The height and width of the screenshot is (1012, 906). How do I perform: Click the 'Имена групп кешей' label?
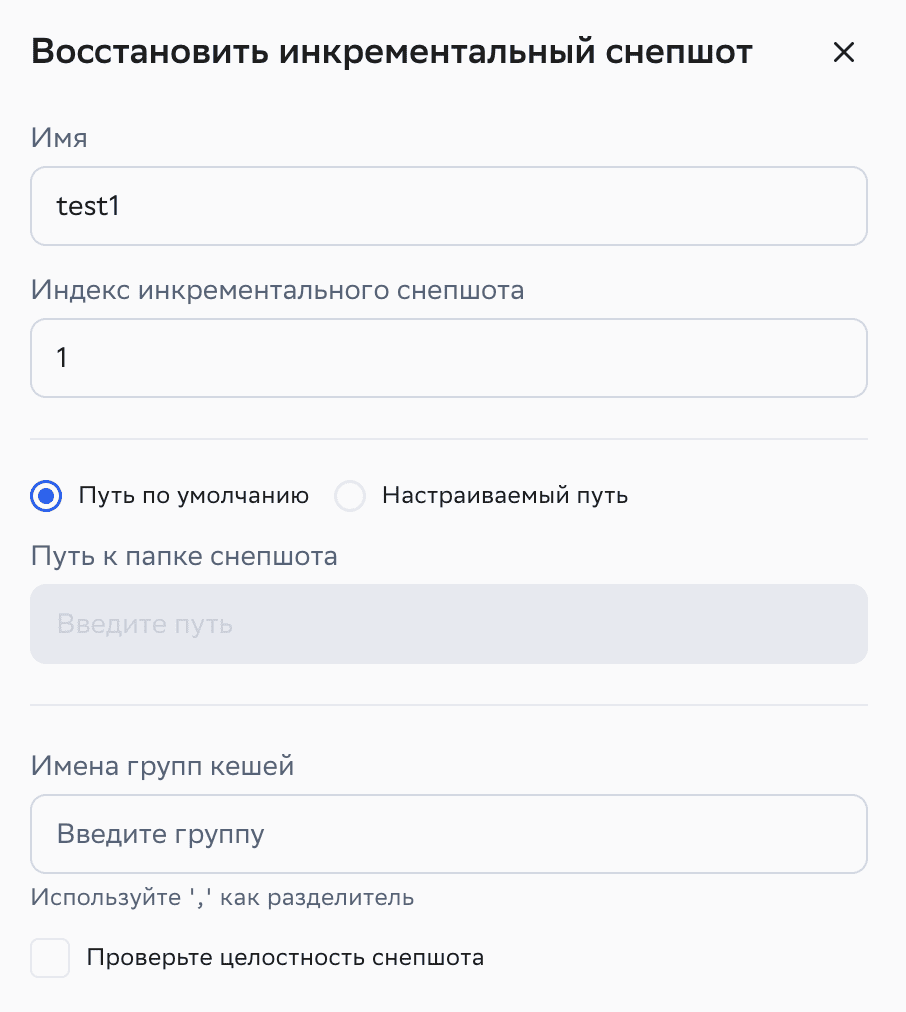[x=163, y=766]
